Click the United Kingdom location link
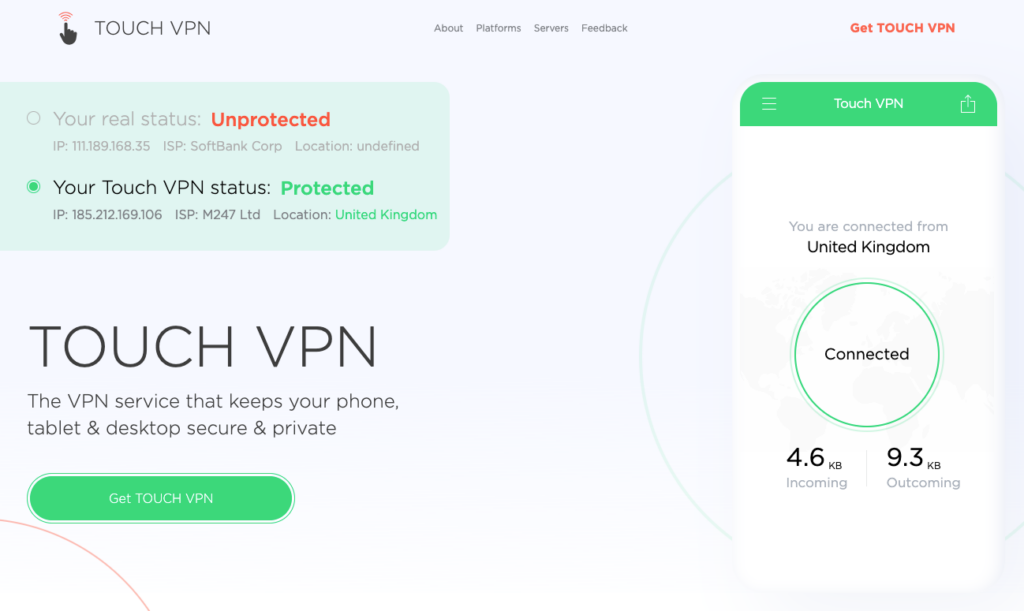The height and width of the screenshot is (611, 1024). (x=386, y=214)
